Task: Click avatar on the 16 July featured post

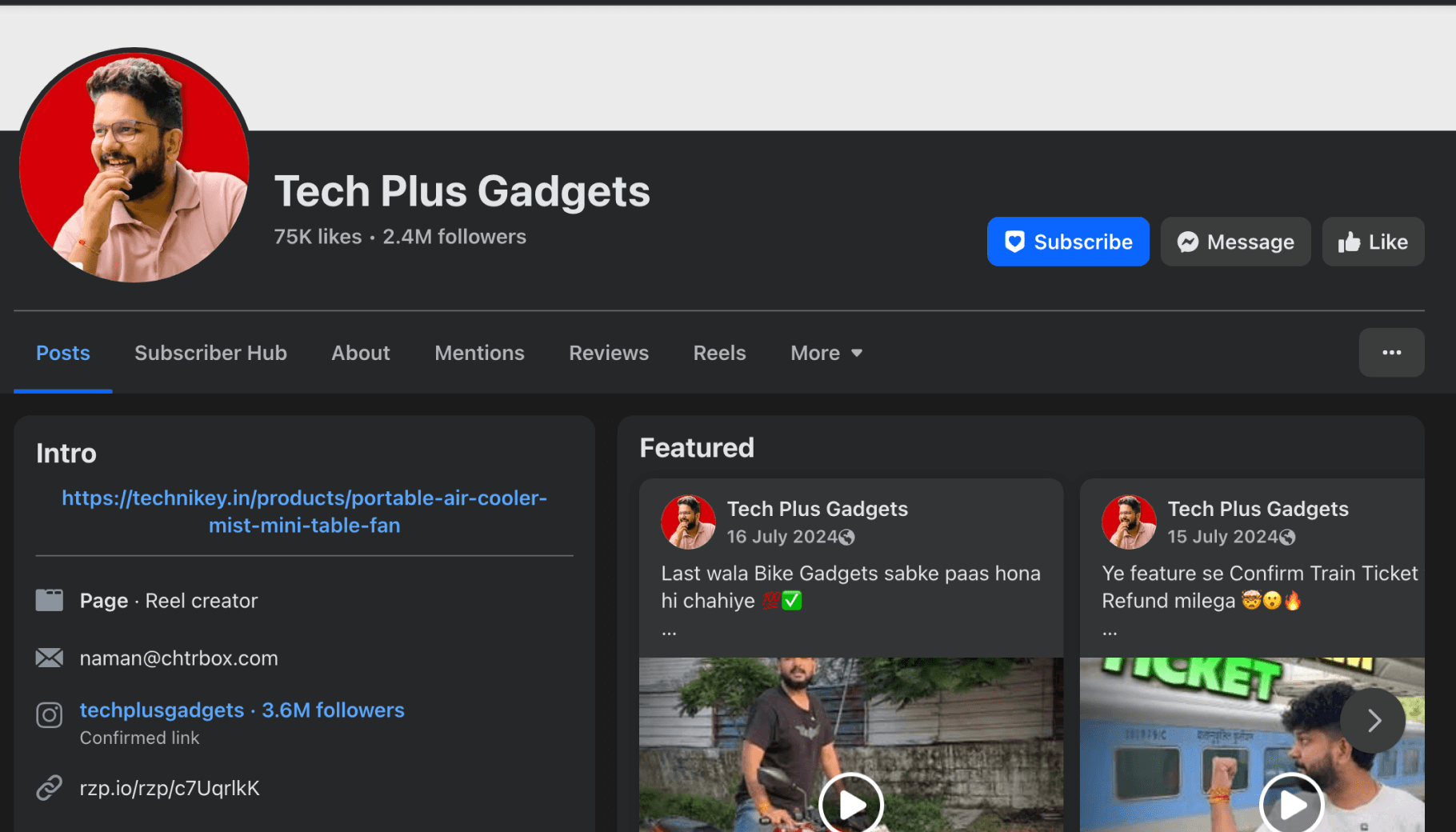Action: point(688,522)
